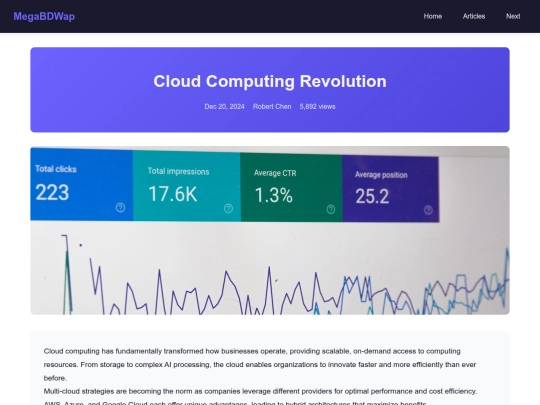Open the help icon in Average CTR card

[x=331, y=209]
